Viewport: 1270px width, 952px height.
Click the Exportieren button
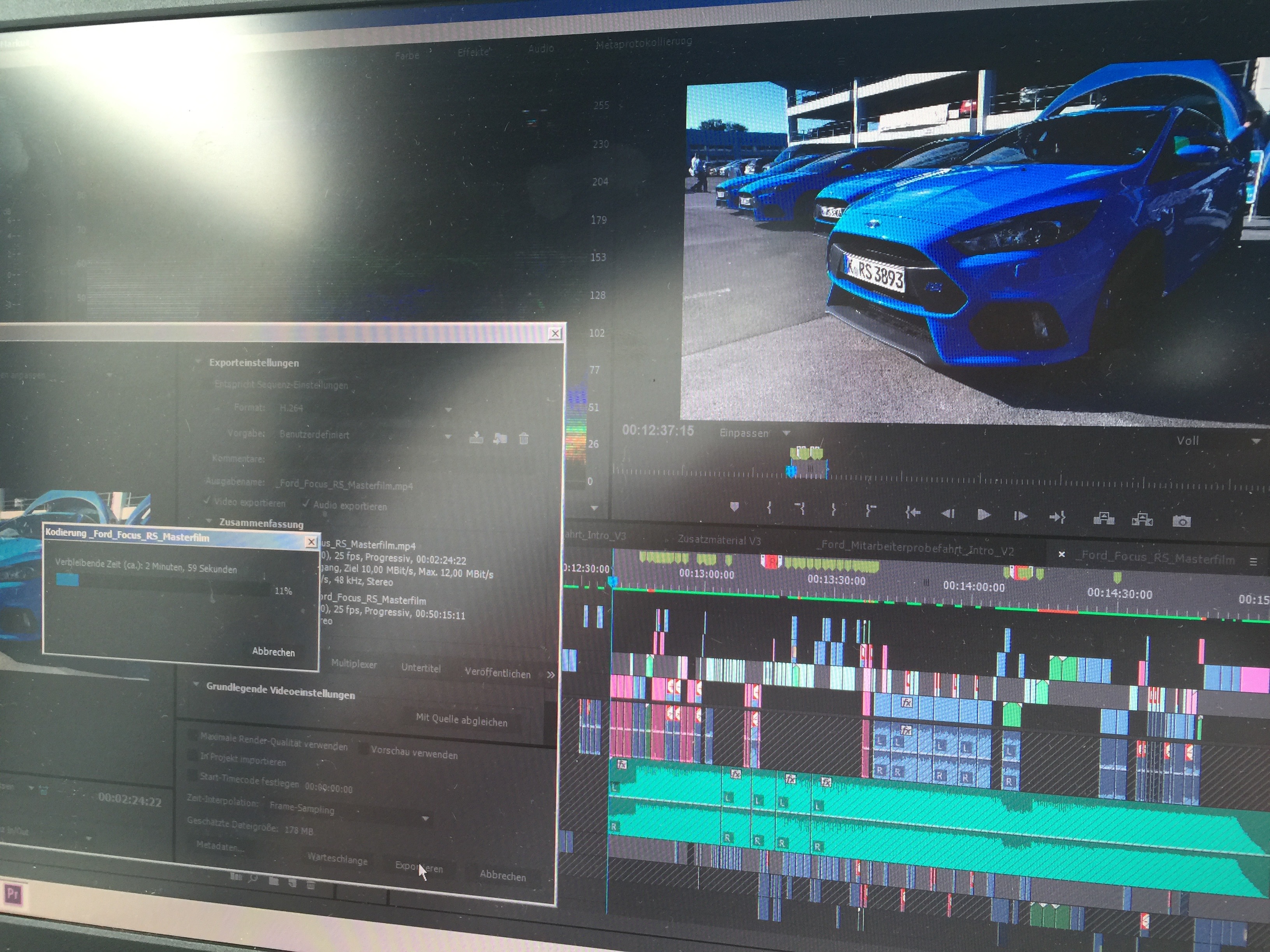[x=419, y=867]
